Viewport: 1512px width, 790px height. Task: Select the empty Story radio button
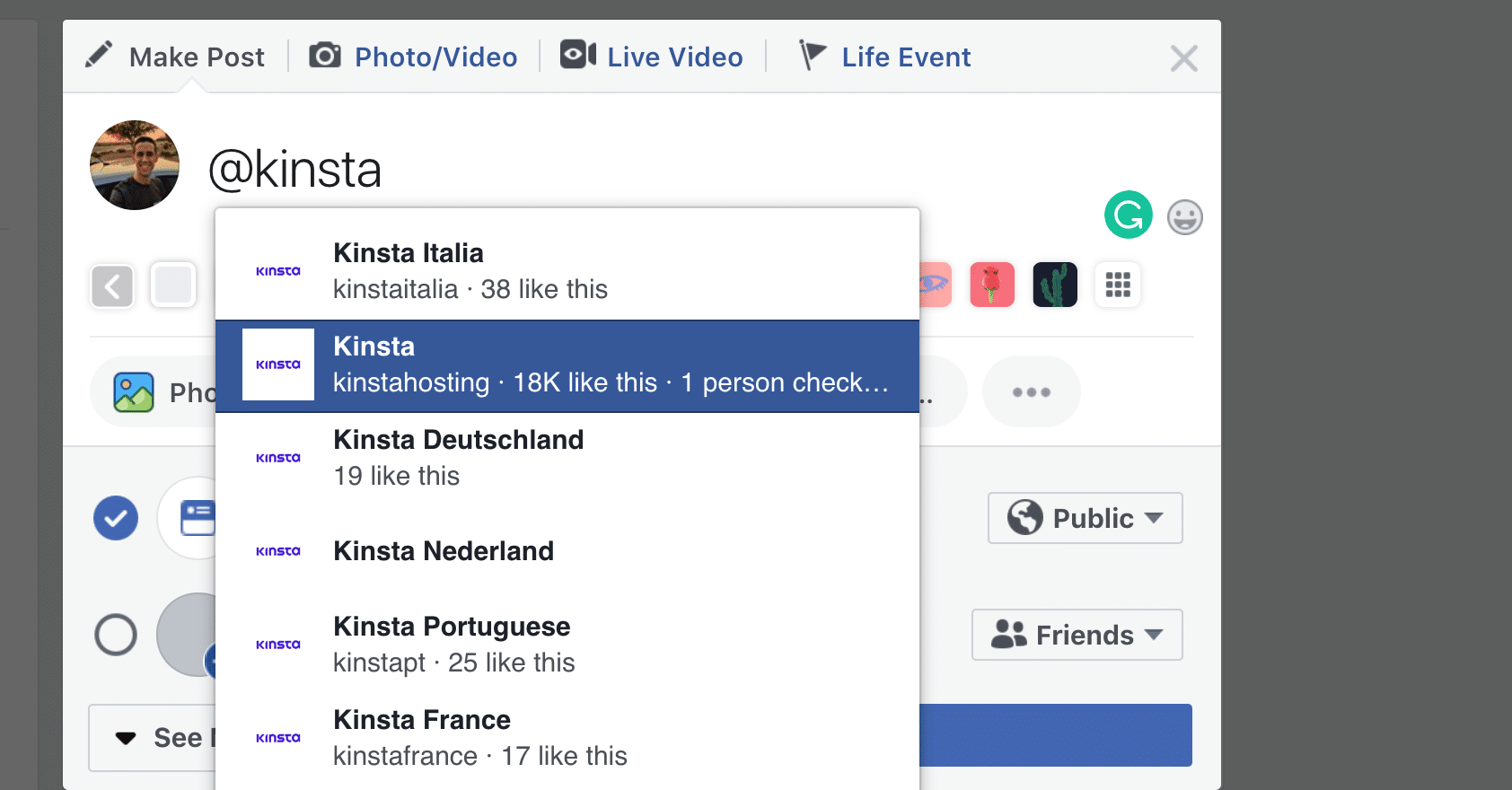coord(115,635)
